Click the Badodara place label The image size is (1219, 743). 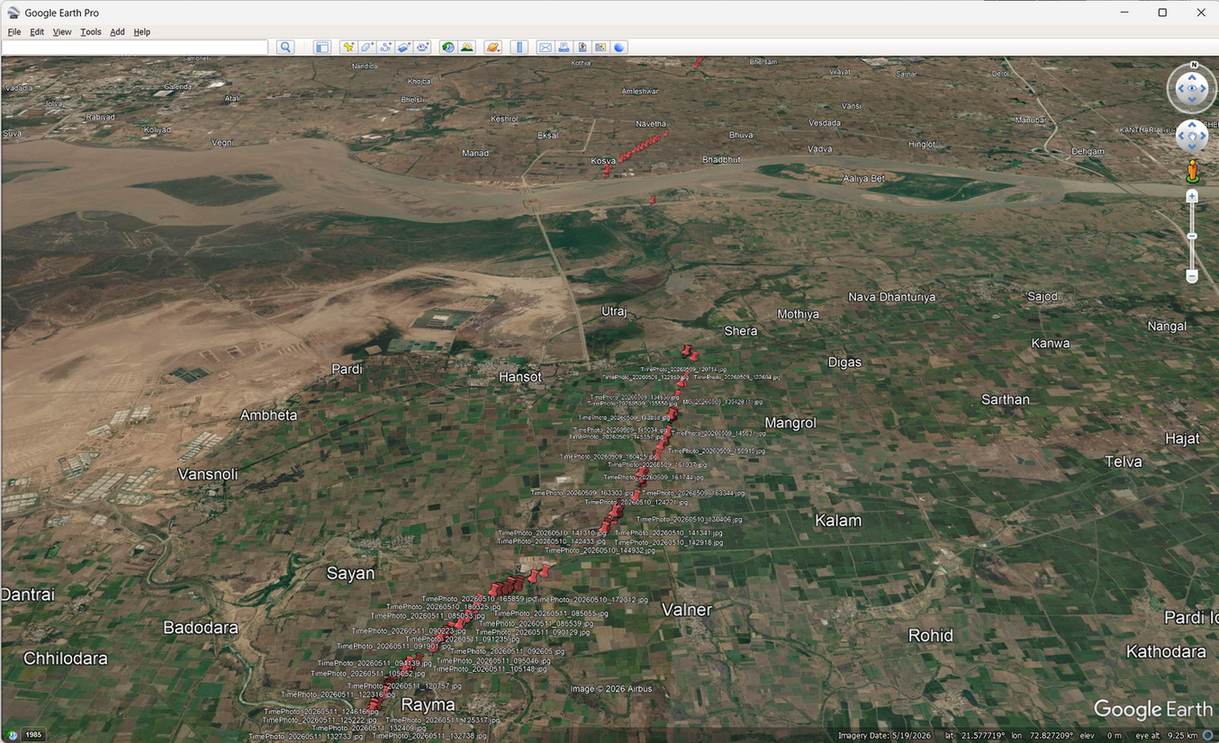[201, 628]
